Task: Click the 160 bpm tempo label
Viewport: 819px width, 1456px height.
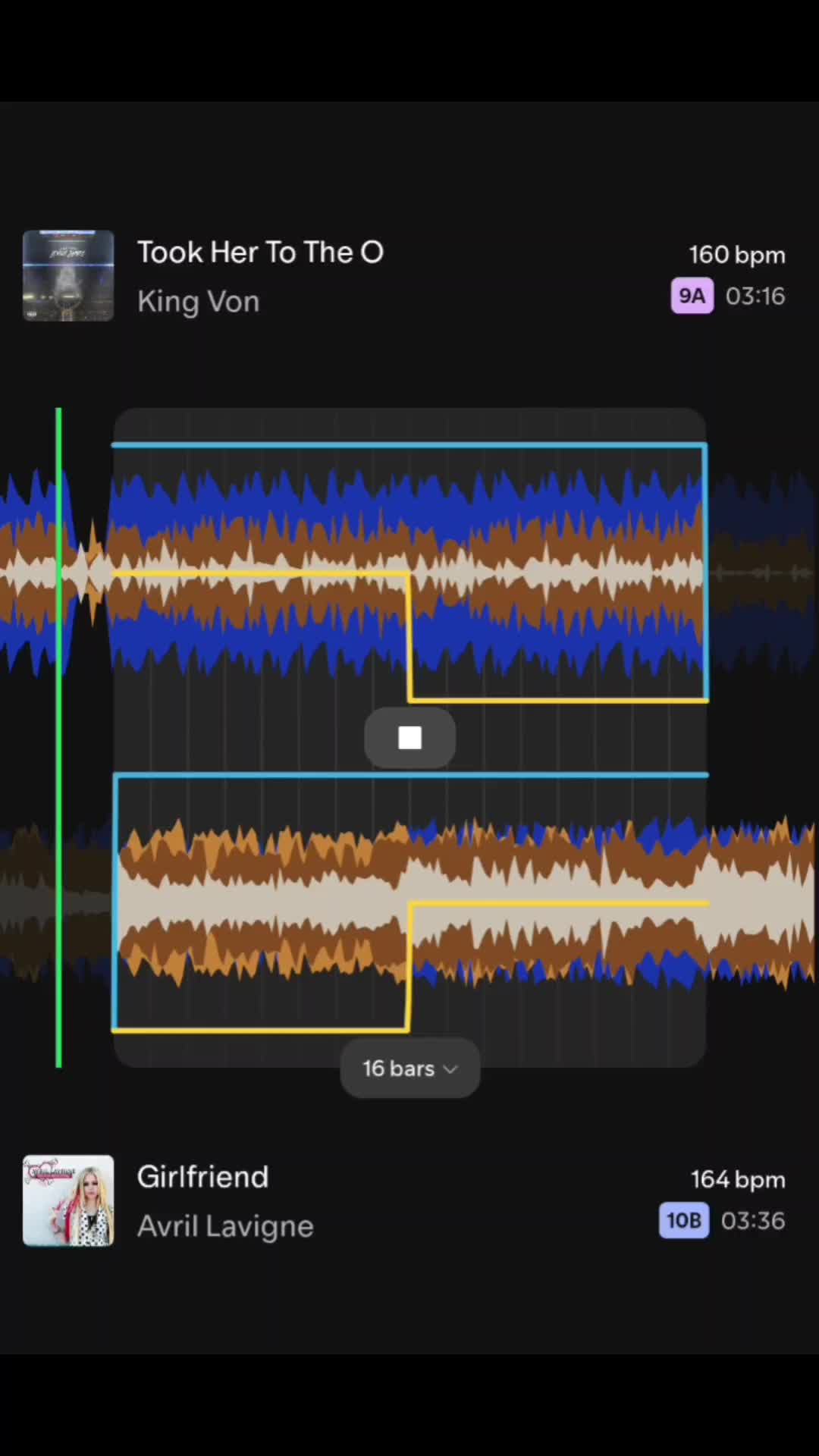Action: tap(736, 255)
